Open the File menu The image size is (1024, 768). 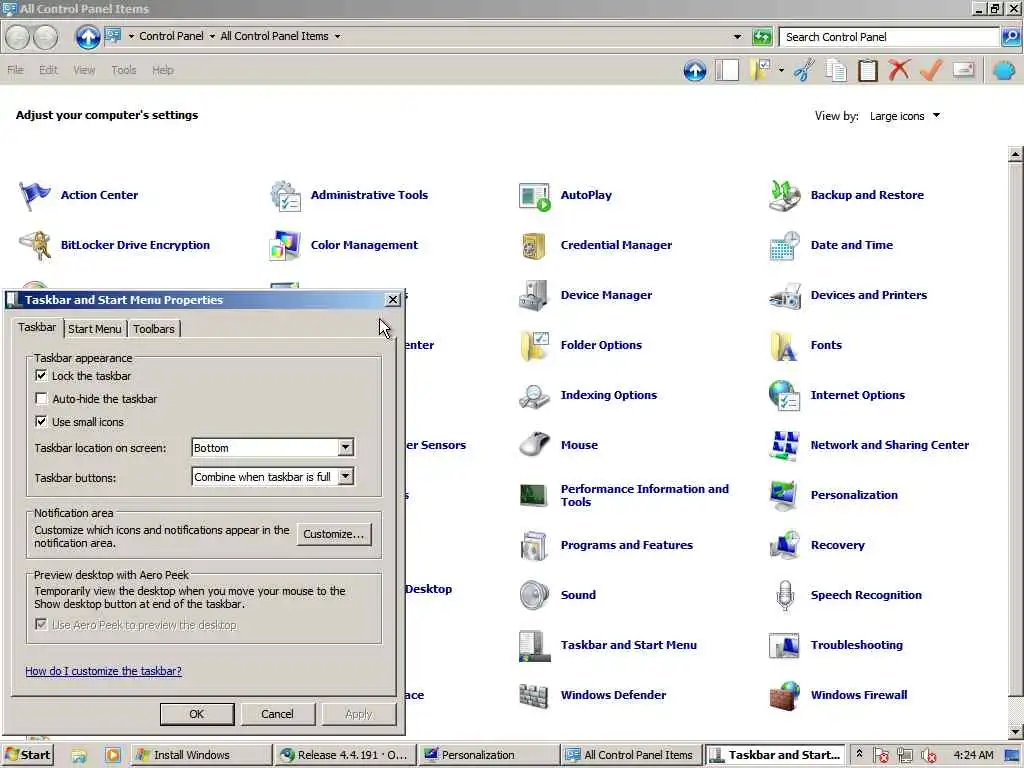point(16,70)
